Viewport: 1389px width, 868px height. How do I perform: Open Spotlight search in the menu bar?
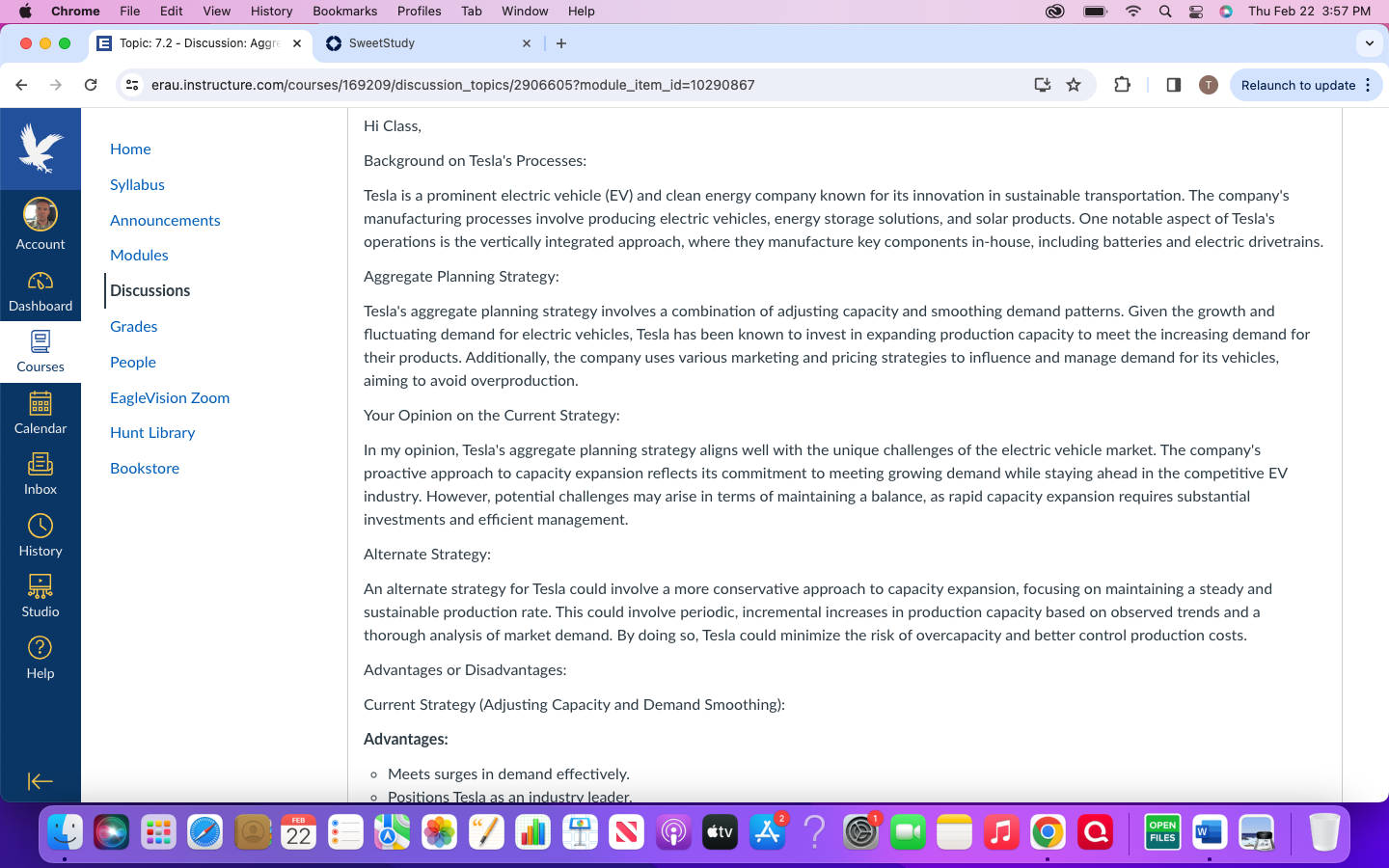click(1165, 12)
